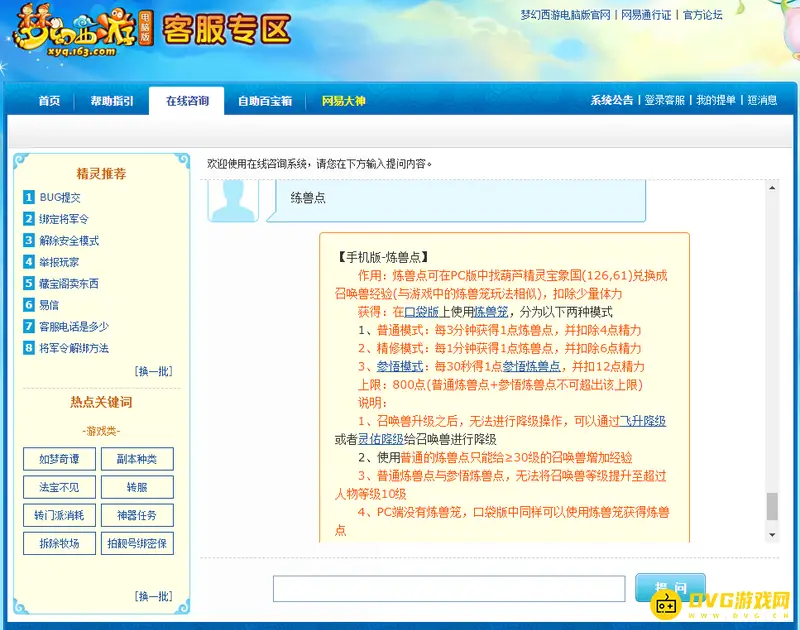
Task: Select the 易信 recommendation
Action: pos(49,305)
